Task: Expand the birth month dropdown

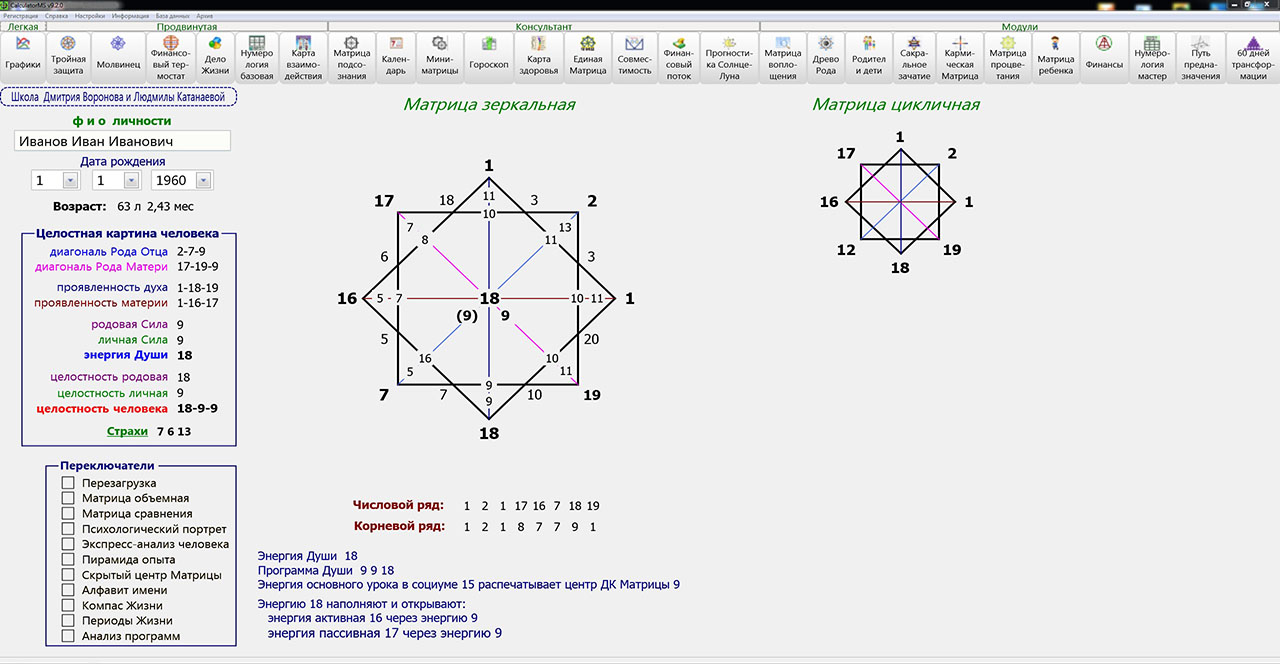Action: 130,181
